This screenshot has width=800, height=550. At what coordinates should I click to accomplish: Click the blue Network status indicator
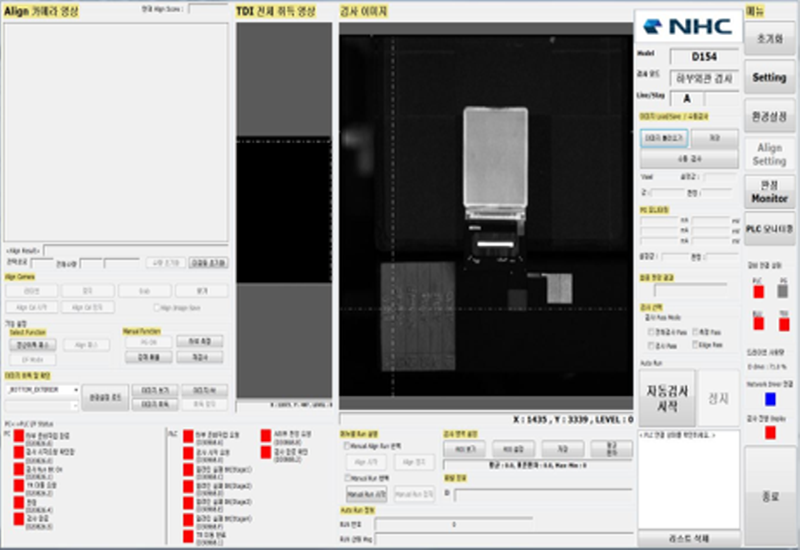pos(770,398)
